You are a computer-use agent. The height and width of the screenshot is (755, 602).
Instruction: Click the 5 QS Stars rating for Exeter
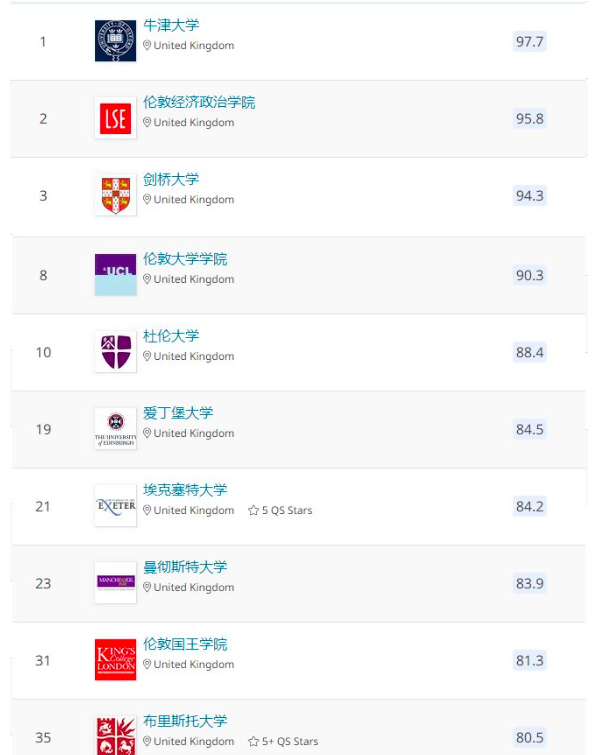[x=281, y=511]
